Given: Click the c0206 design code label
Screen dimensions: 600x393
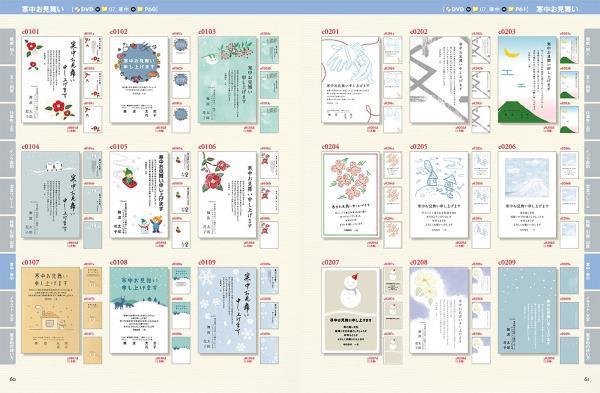Looking at the screenshot, I should (x=507, y=147).
